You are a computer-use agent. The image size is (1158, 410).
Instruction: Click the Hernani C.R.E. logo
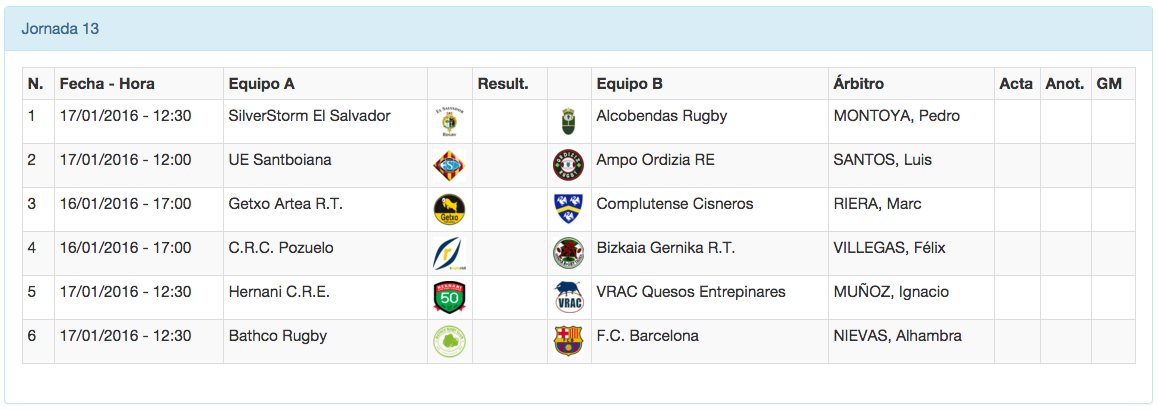[x=449, y=297]
